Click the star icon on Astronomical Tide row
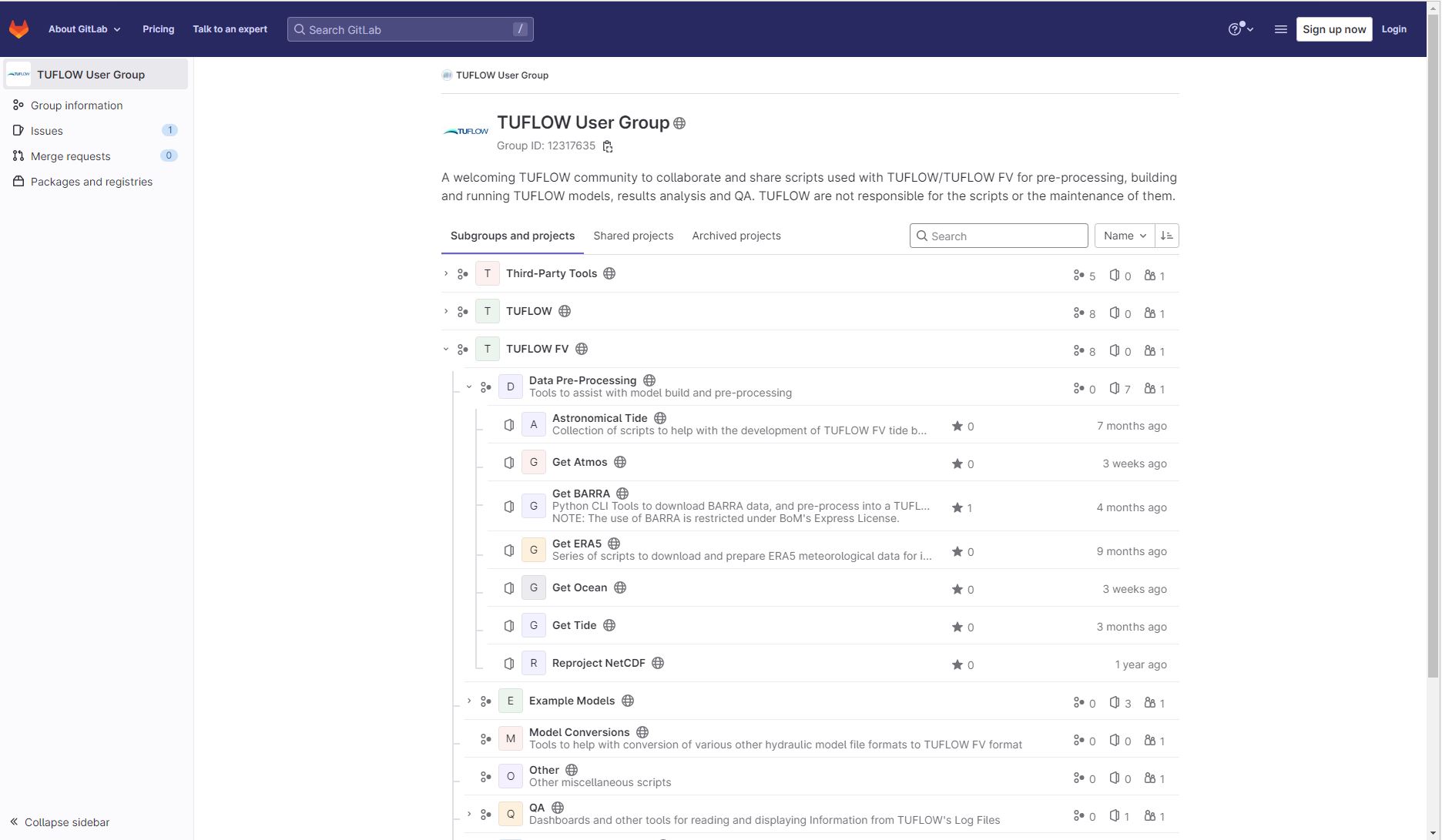The height and width of the screenshot is (840, 1442). tap(957, 426)
